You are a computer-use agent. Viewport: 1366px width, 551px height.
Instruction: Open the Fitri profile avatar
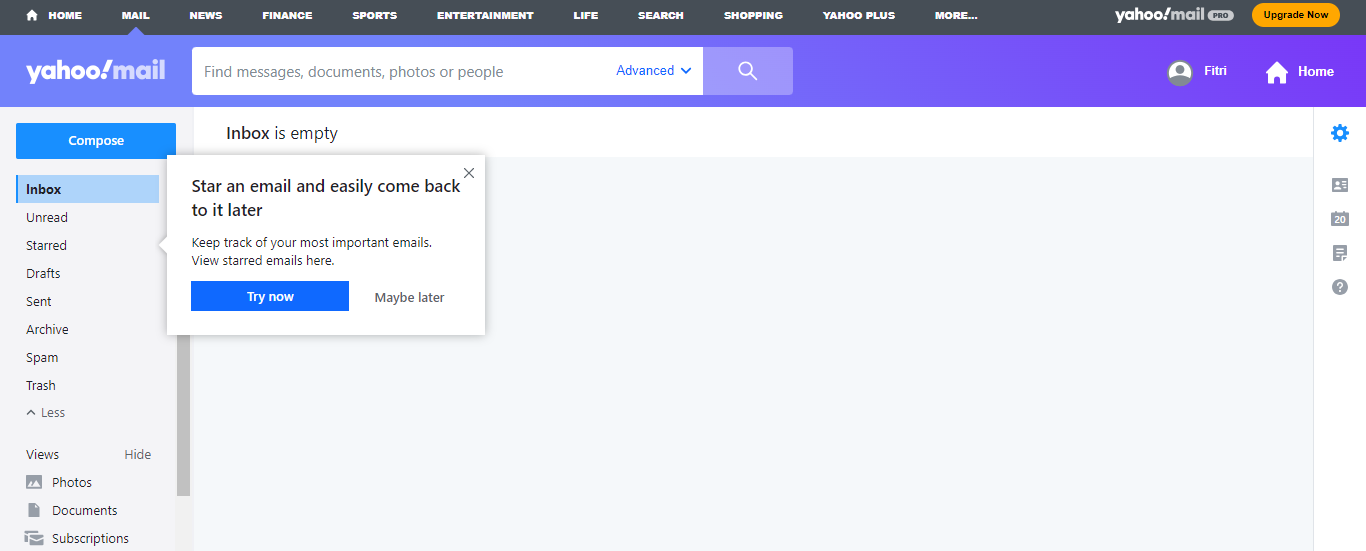[x=1180, y=72]
